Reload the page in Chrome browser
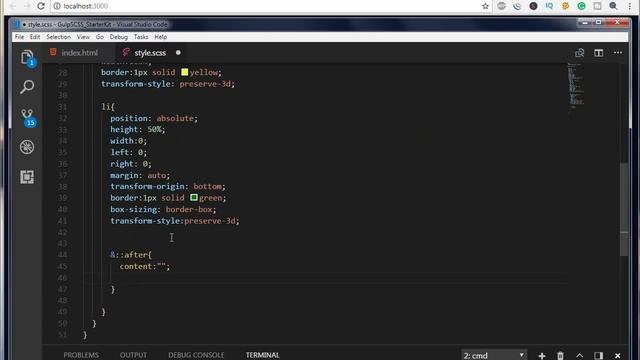Image resolution: width=640 pixels, height=360 pixels. tap(41, 6)
